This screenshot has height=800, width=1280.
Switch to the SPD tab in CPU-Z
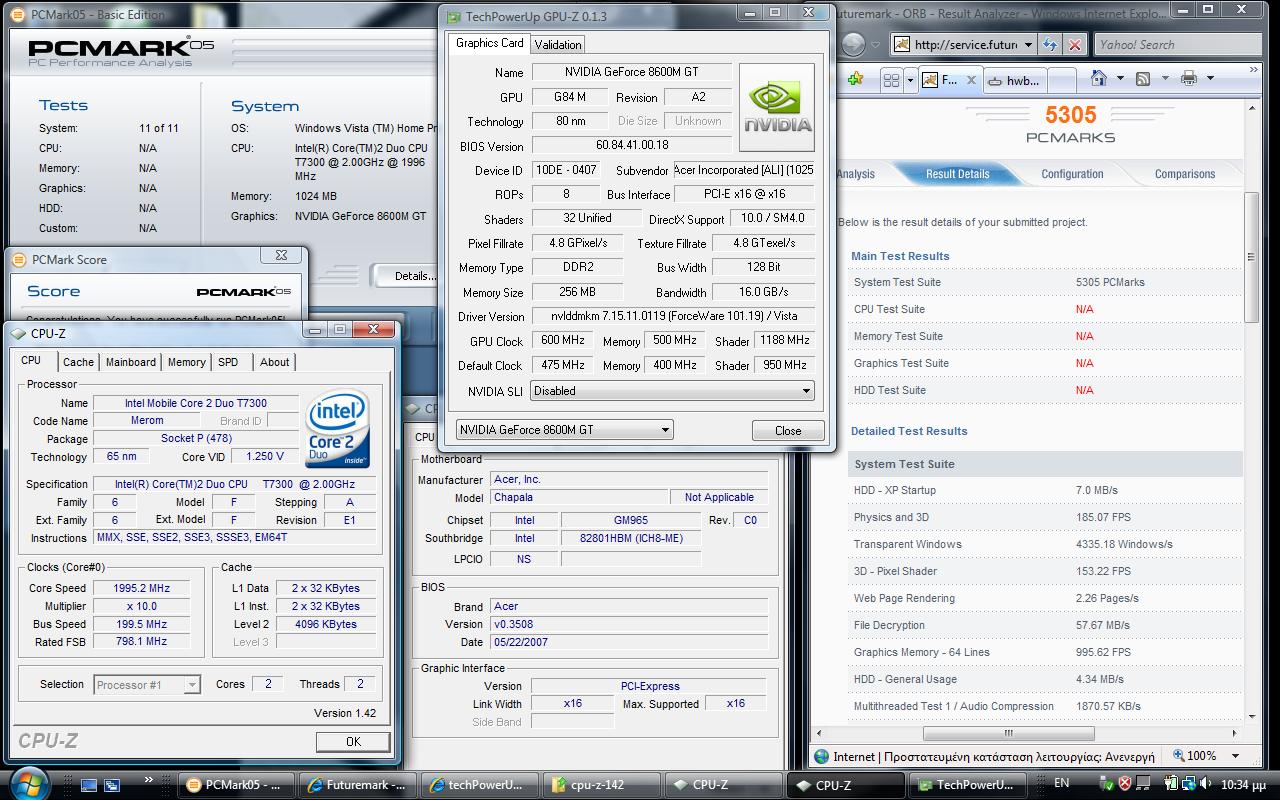[228, 362]
